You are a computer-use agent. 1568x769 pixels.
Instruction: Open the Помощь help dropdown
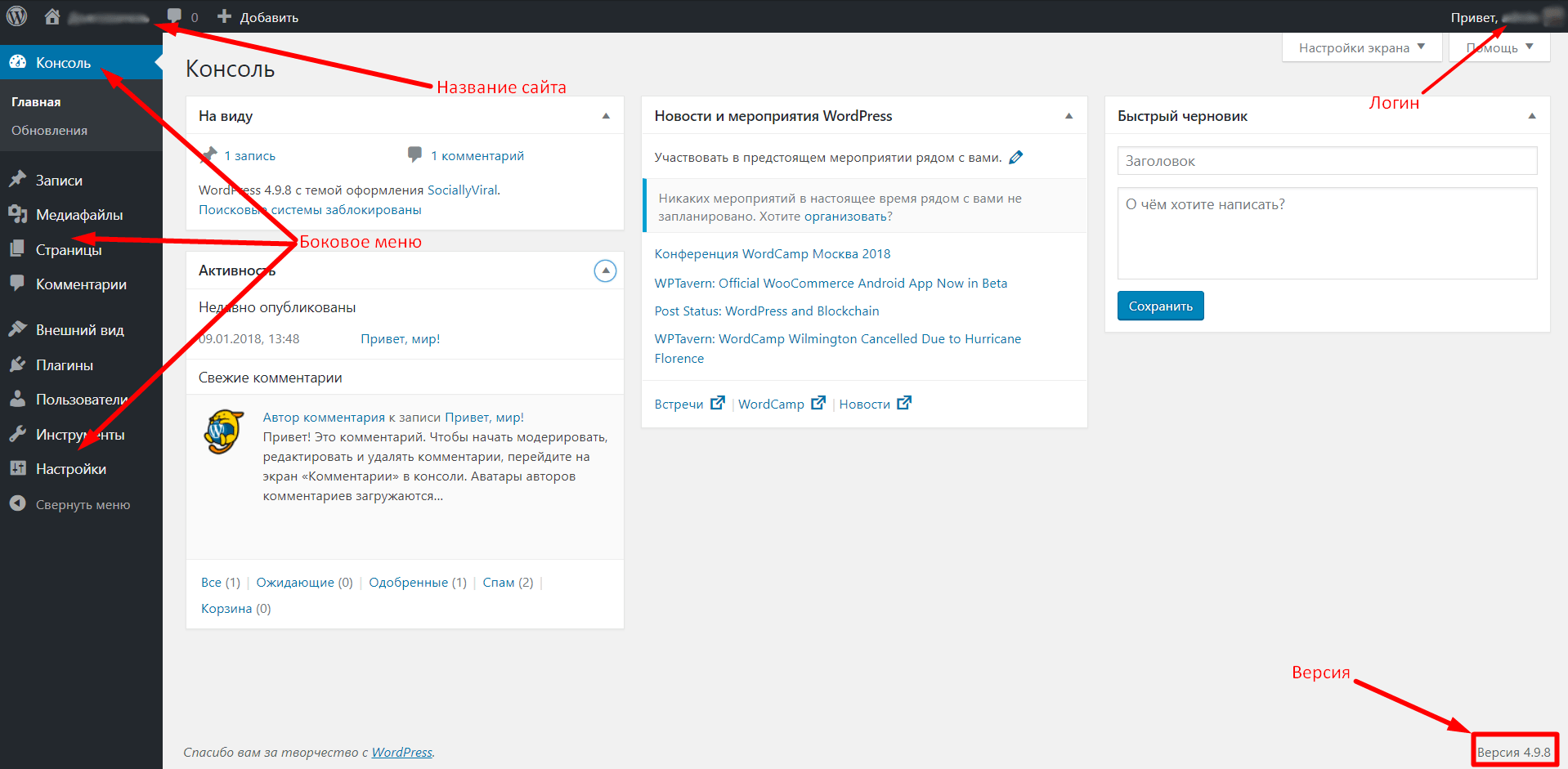[1499, 47]
